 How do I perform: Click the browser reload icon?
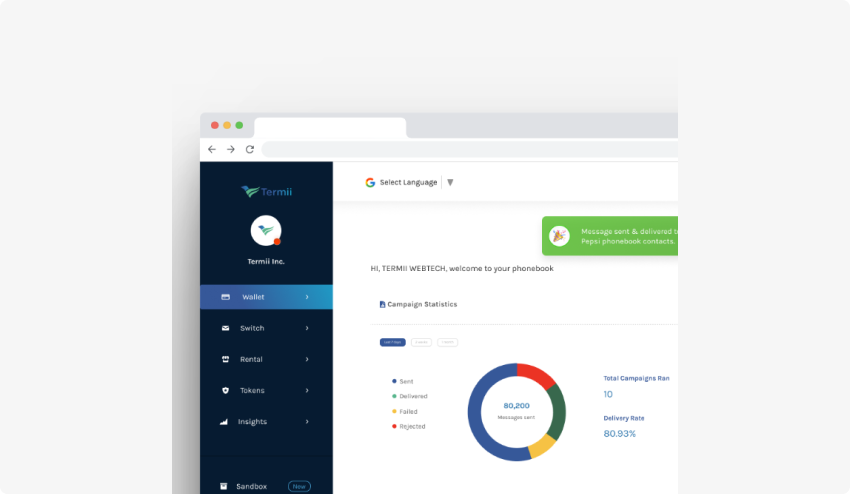[250, 149]
